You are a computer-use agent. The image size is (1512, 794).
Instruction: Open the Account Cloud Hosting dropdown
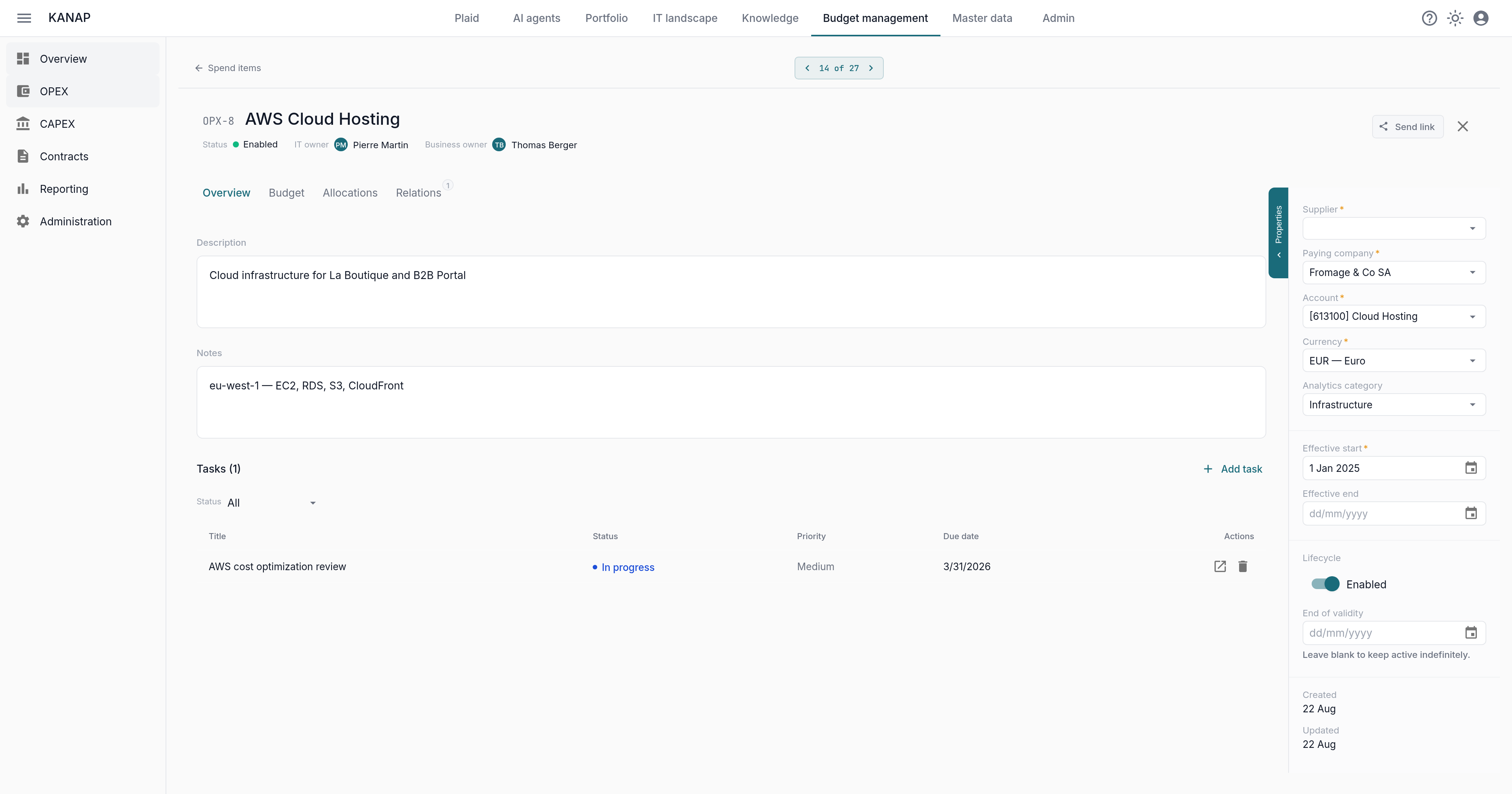pos(1394,316)
